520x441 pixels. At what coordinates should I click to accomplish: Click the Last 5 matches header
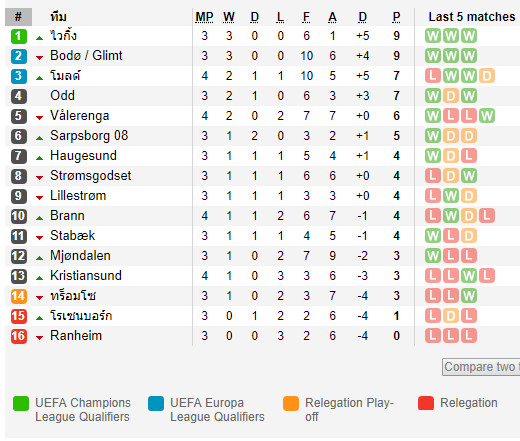[472, 17]
